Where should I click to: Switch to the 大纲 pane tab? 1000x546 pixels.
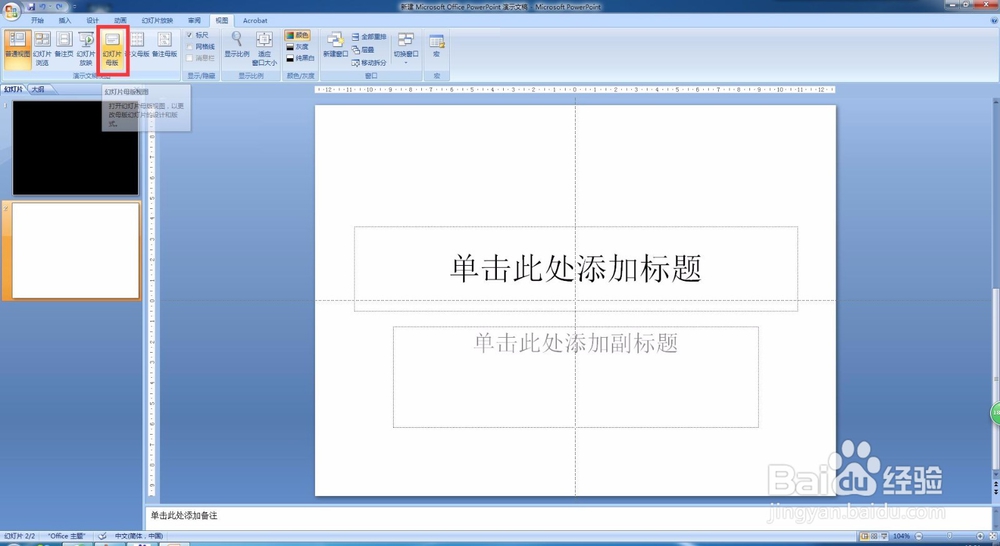point(38,89)
